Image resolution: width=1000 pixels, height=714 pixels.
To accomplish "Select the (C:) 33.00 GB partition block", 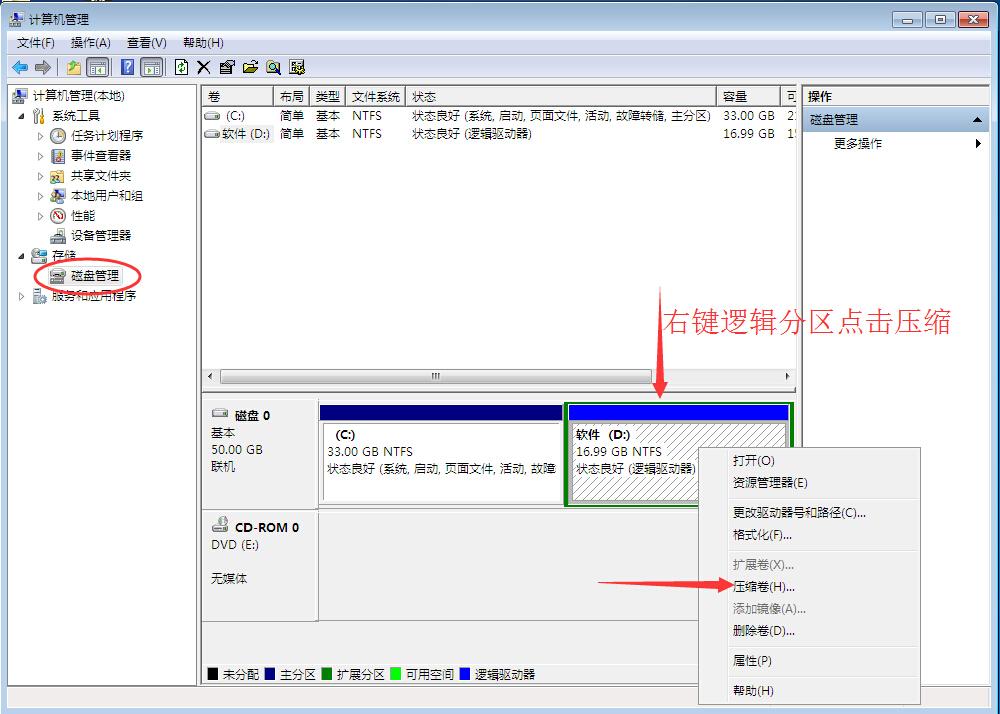I will point(441,454).
